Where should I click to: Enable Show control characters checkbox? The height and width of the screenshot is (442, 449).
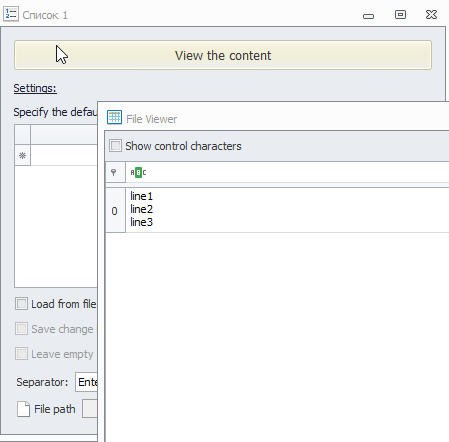(x=115, y=146)
